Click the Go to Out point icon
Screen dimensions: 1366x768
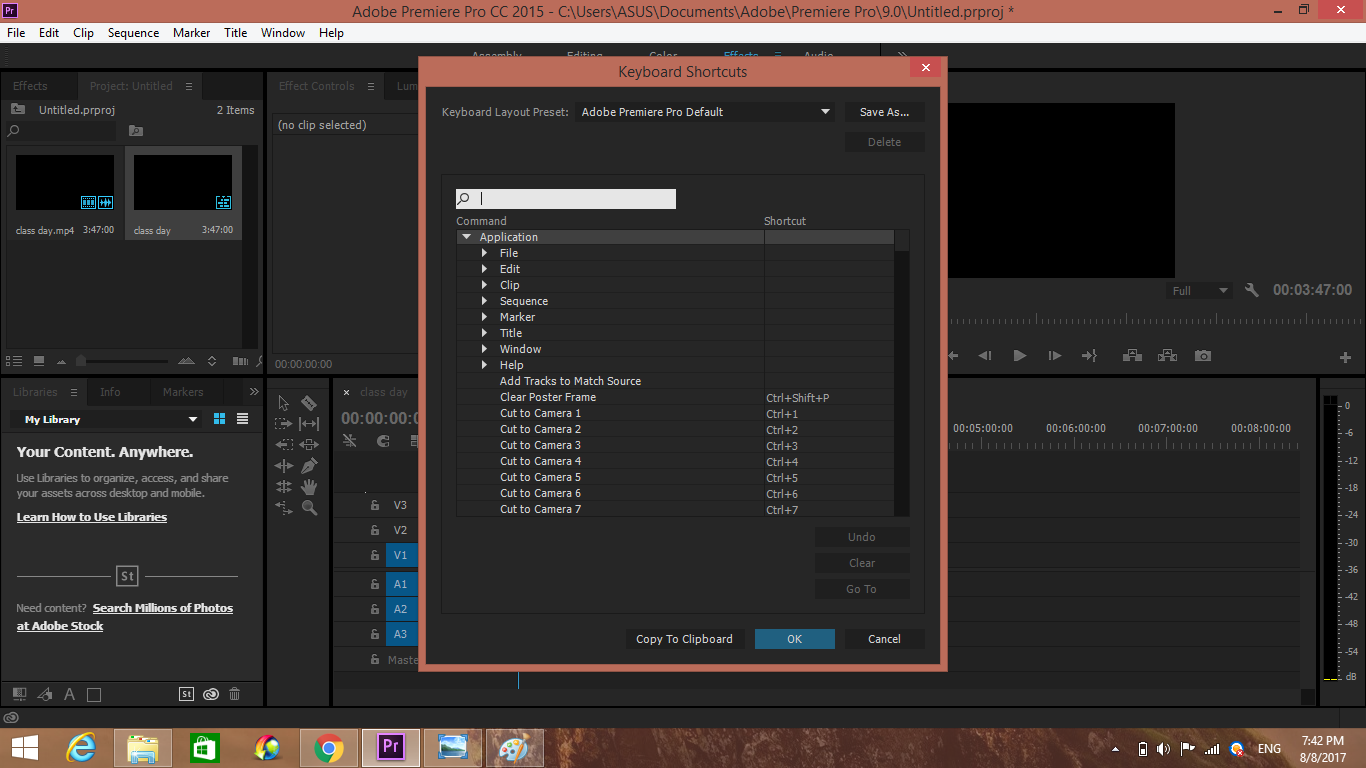tap(1089, 356)
